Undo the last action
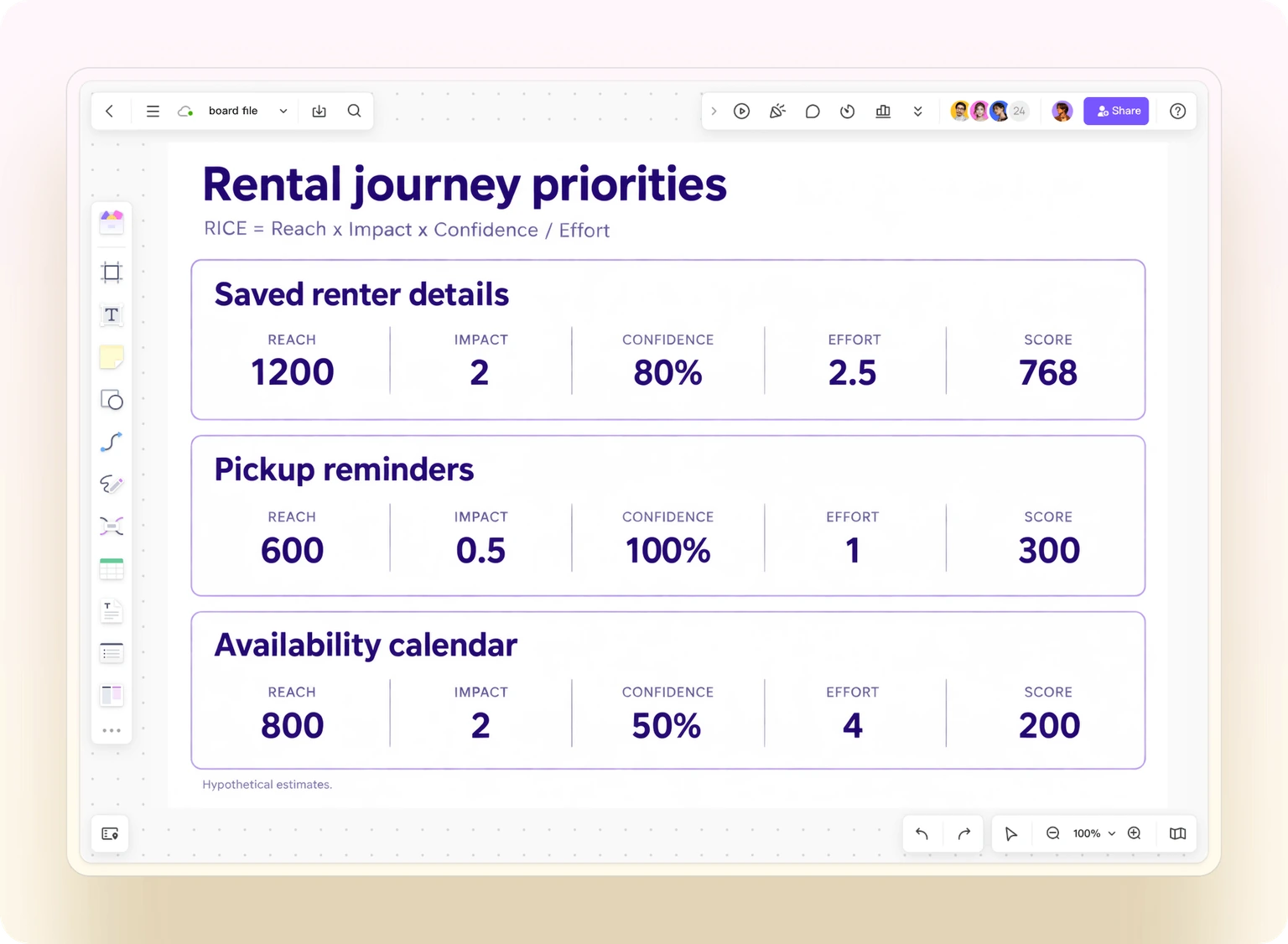Screen dimensions: 1288x944 coord(922,833)
